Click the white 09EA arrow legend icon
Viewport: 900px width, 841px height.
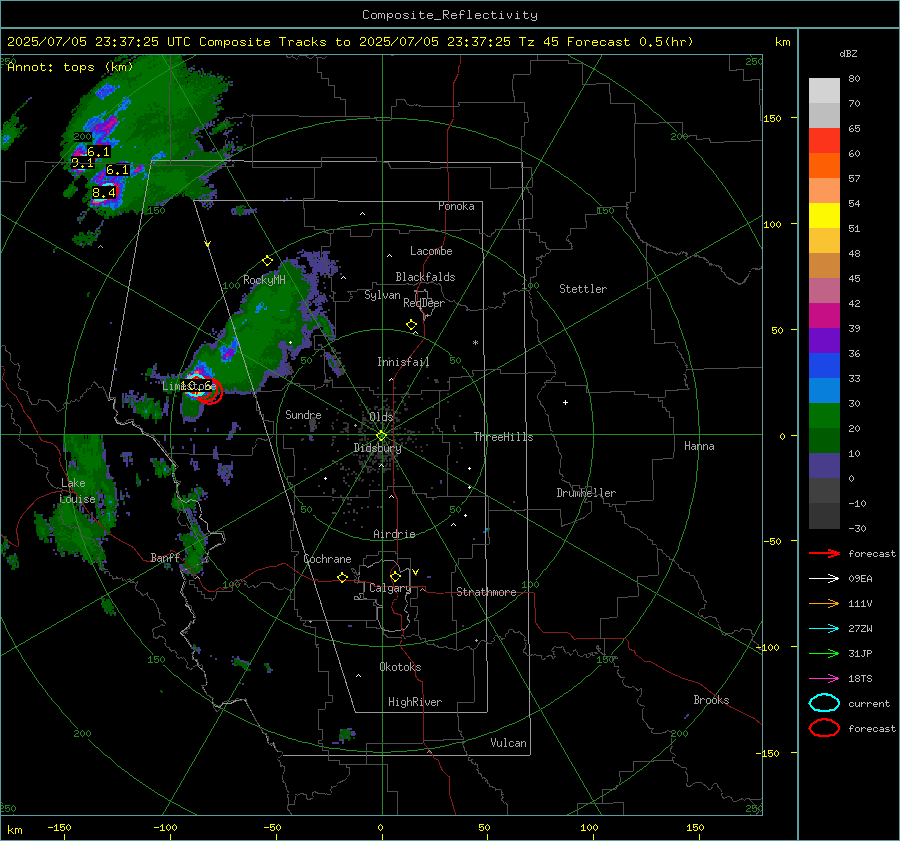pyautogui.click(x=824, y=579)
